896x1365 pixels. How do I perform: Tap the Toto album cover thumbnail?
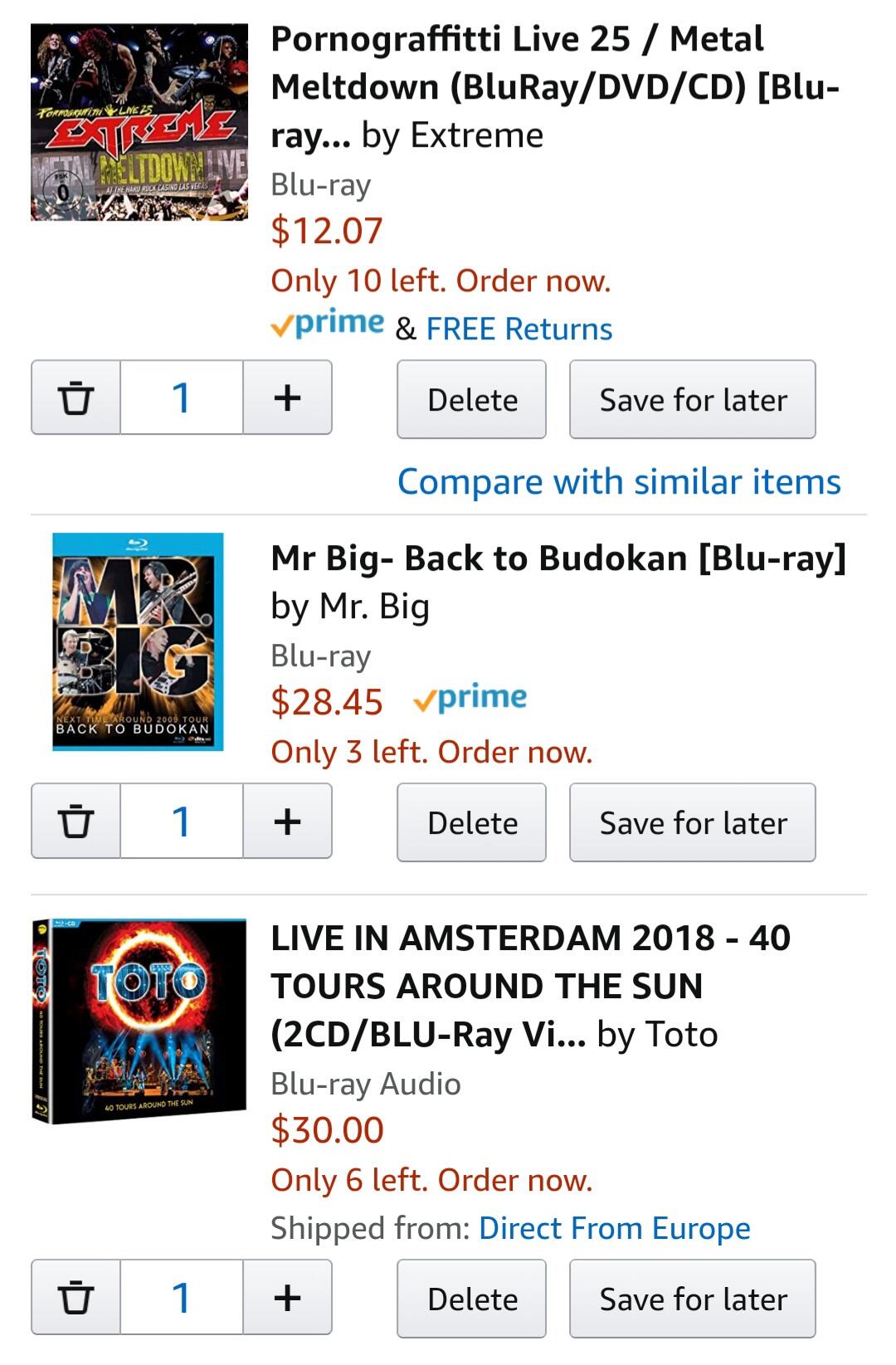[139, 1021]
